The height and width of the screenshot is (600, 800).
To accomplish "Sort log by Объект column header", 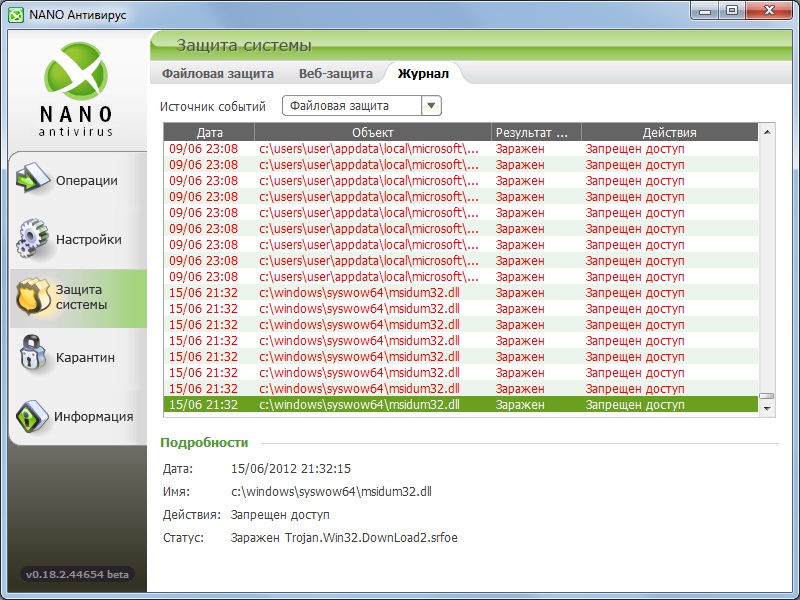I will [373, 132].
